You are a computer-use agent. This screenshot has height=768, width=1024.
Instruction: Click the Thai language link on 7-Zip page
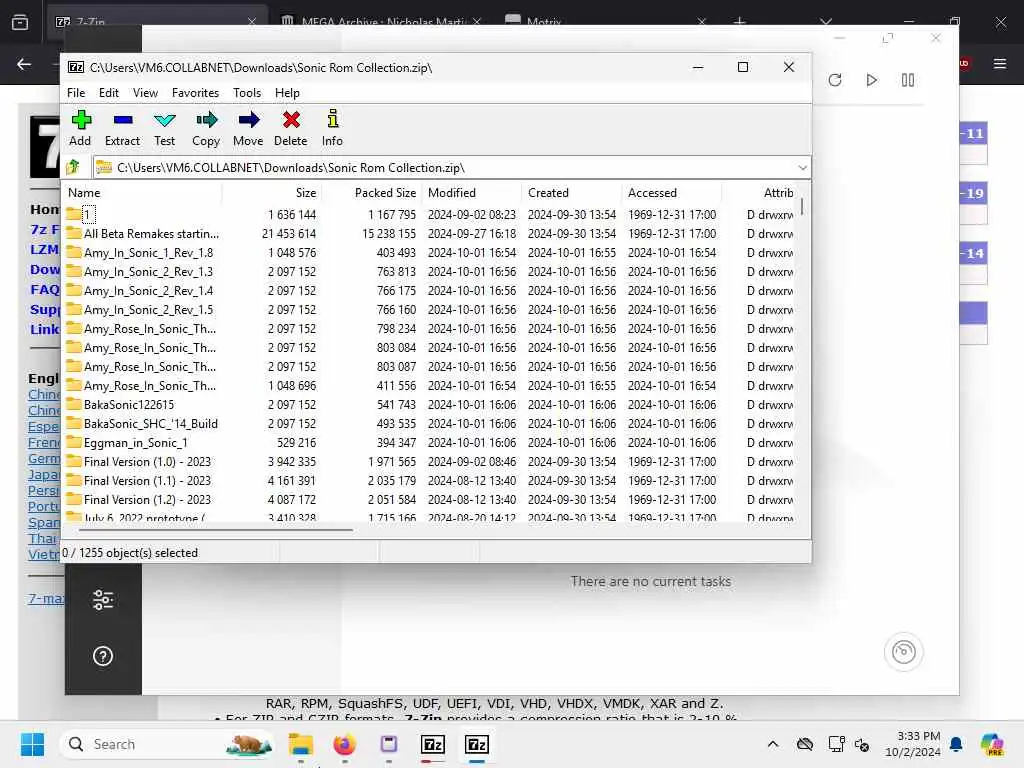coord(42,538)
